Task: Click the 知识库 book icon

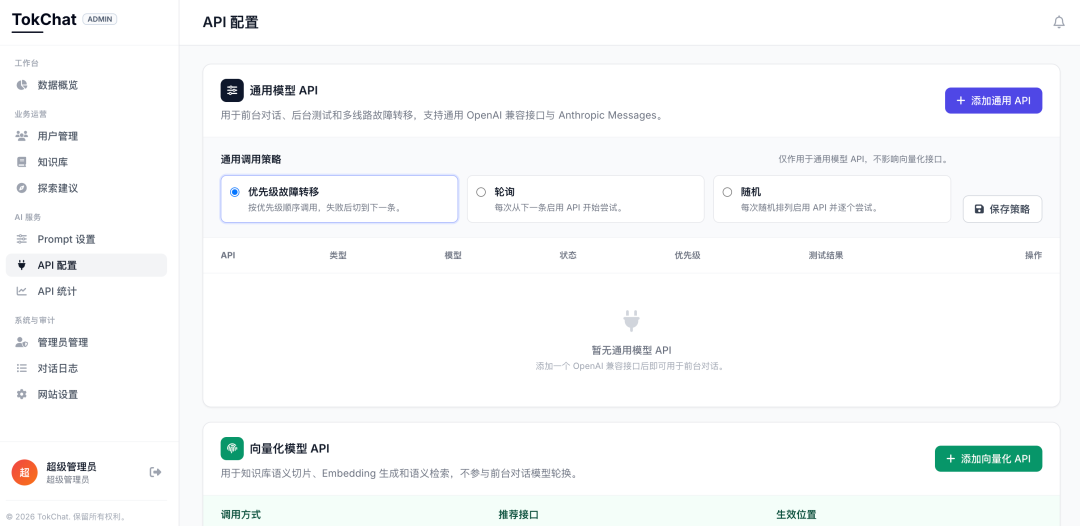Action: click(x=22, y=162)
